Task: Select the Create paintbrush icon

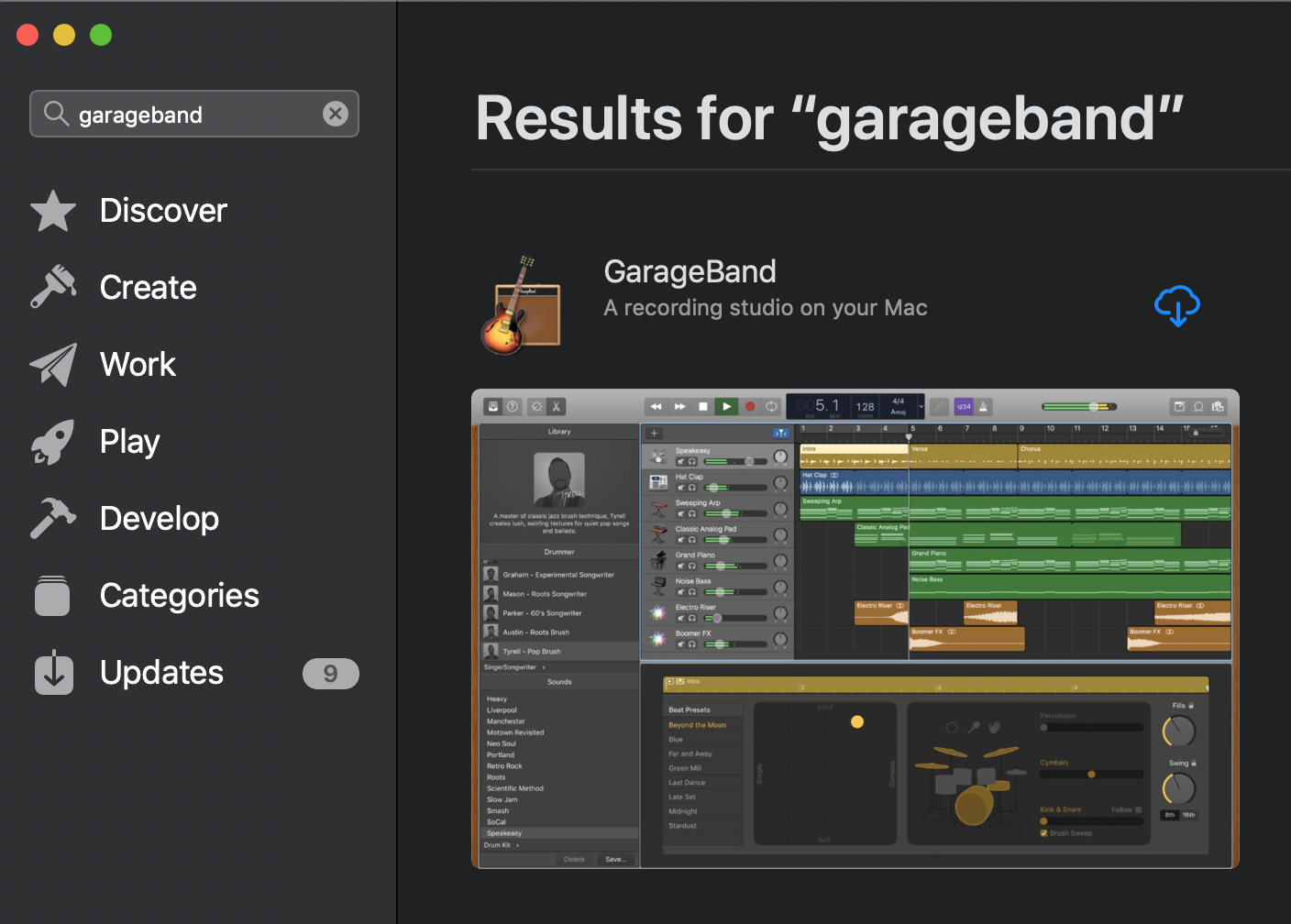Action: click(x=53, y=288)
